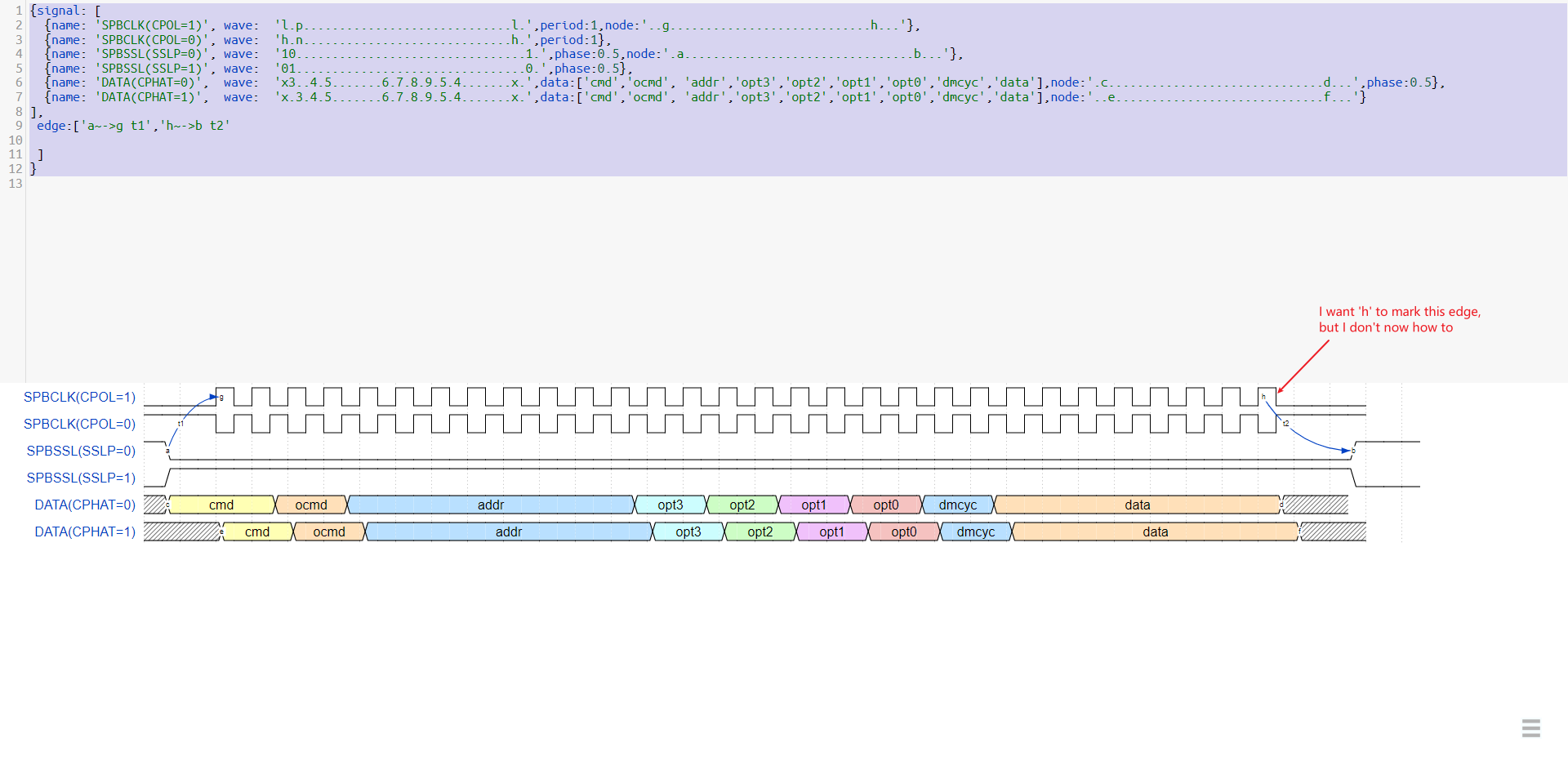Screen dimensions: 1568x765
Task: Click the orange ocmd data cell
Action: 311,505
